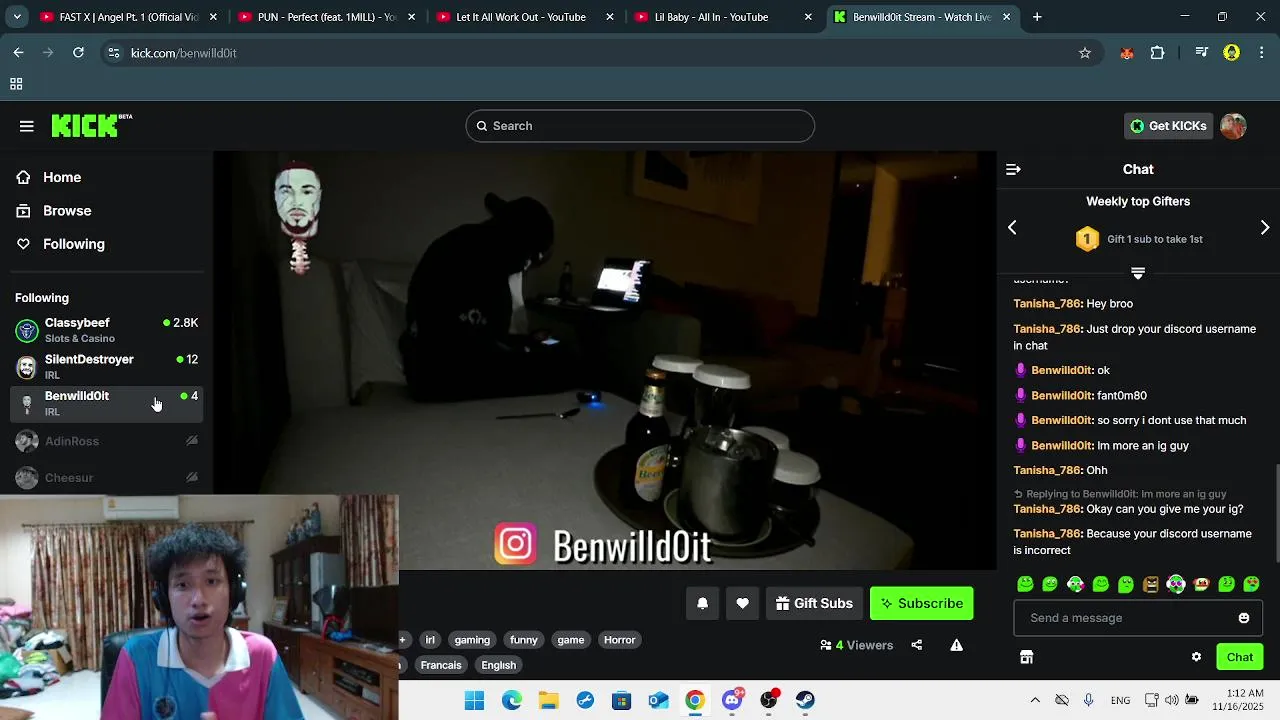Show hidden system tray icons
1280x720 pixels.
pyautogui.click(x=1035, y=700)
